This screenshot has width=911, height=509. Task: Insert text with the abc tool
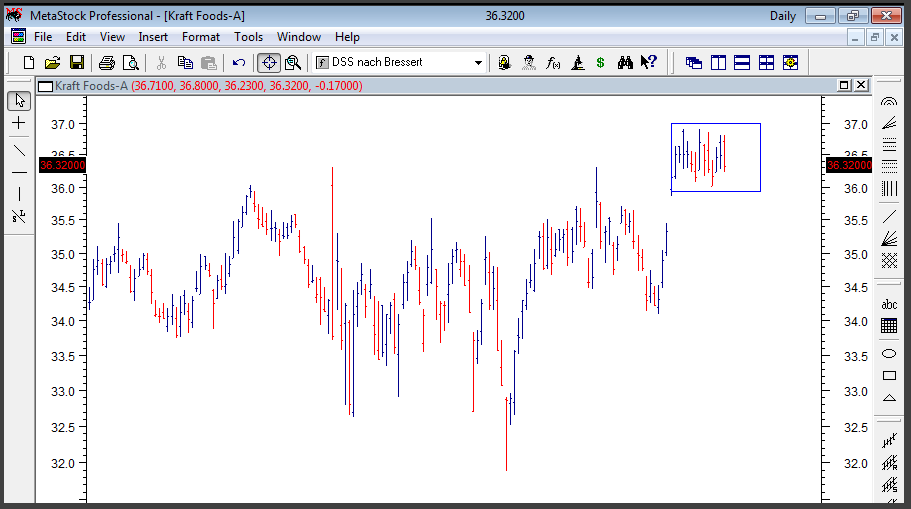click(889, 304)
